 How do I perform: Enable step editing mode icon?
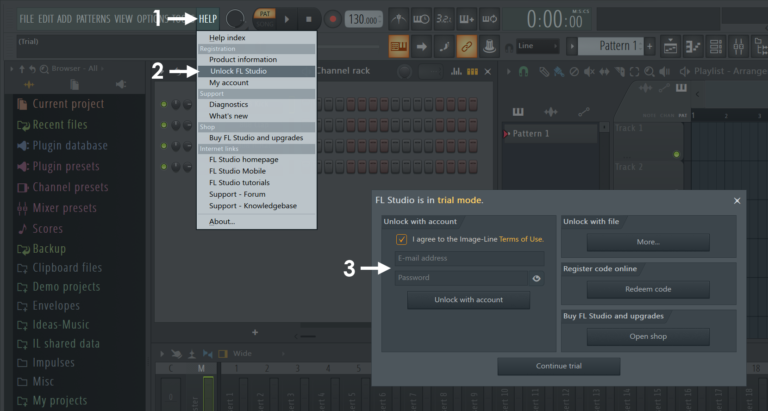tap(444, 47)
